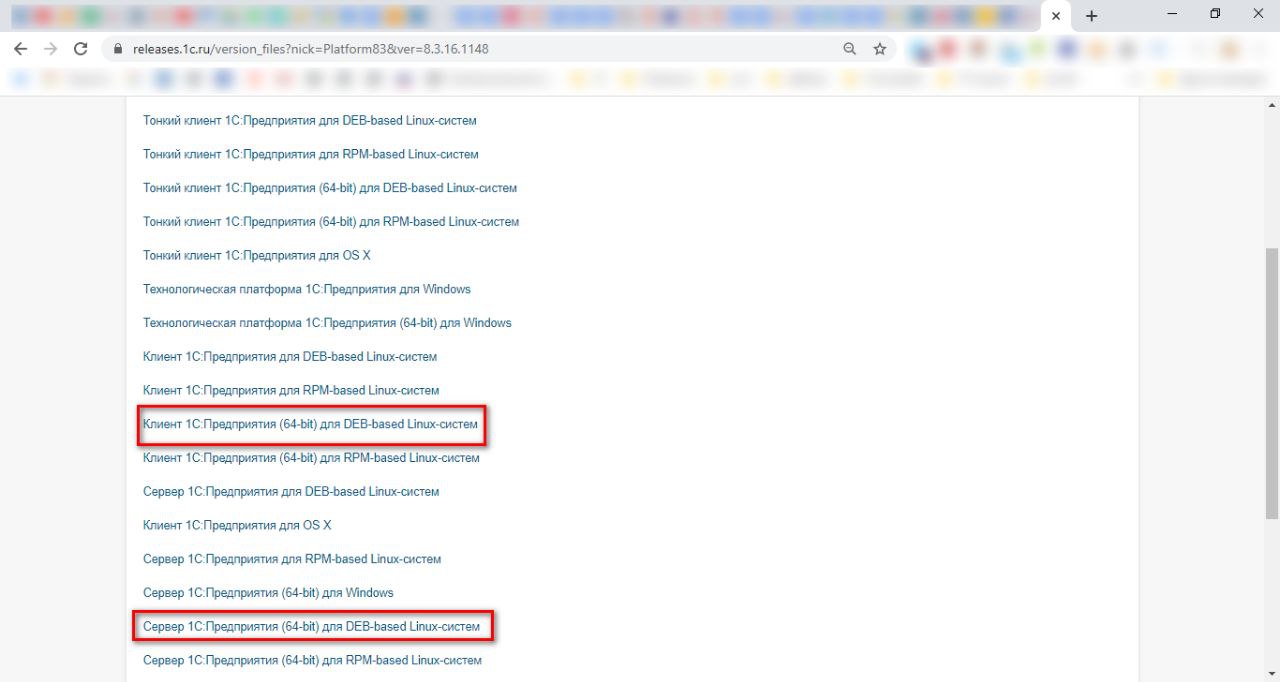Image resolution: width=1280 pixels, height=682 pixels.
Task: Open thin client (64-bit) RPM-based Linux link
Action: coord(331,221)
